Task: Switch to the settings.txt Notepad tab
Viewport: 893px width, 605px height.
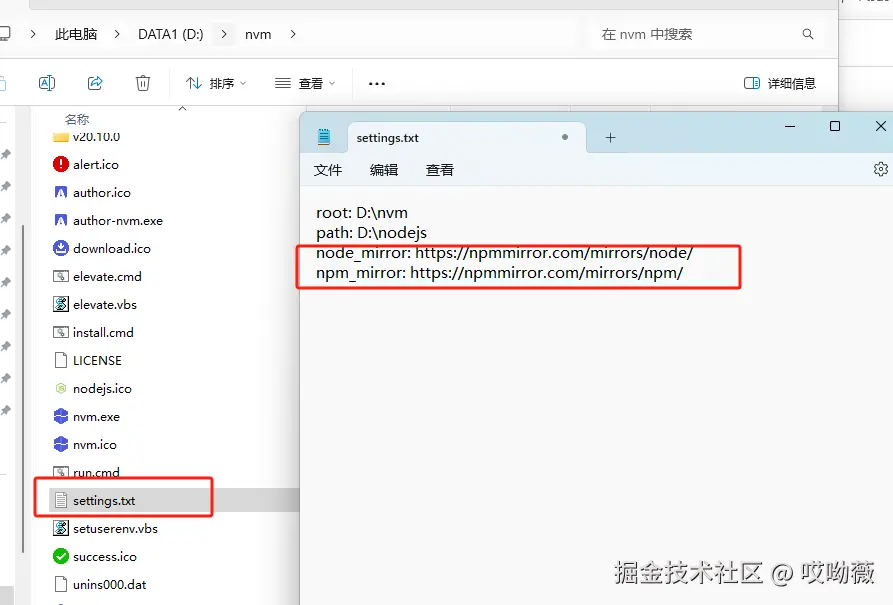Action: (466, 137)
